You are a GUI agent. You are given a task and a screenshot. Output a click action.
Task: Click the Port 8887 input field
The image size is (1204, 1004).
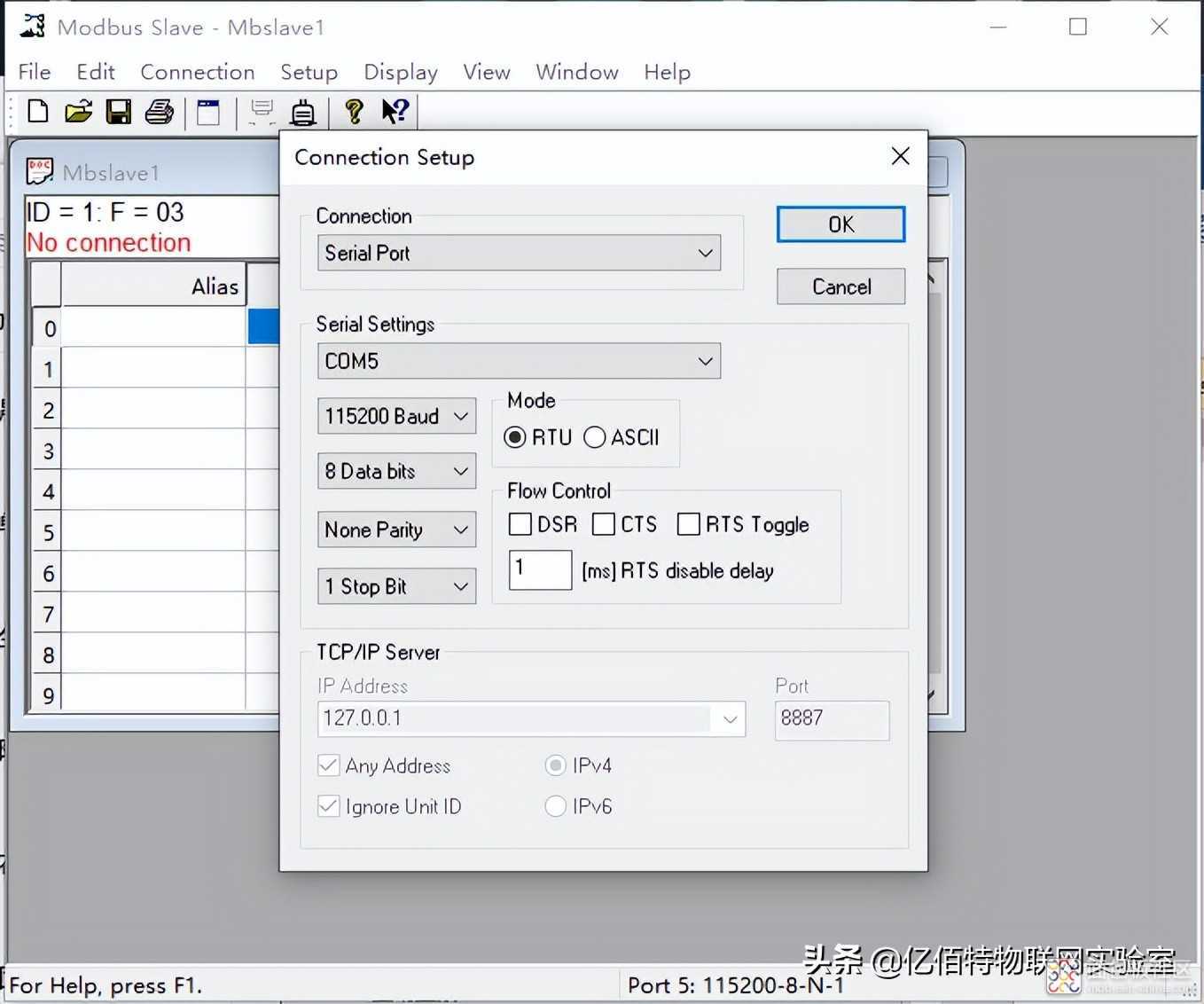832,720
